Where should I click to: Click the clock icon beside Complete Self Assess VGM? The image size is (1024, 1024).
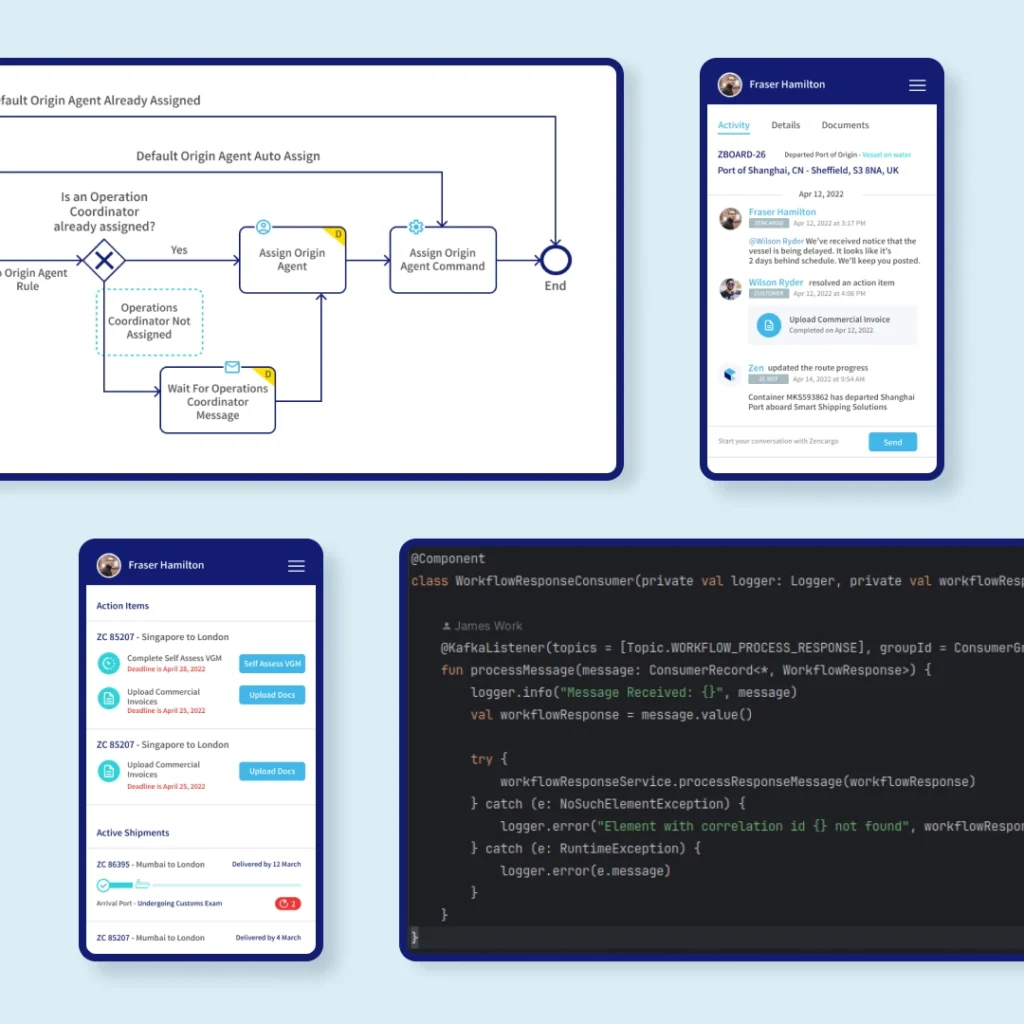click(x=108, y=663)
